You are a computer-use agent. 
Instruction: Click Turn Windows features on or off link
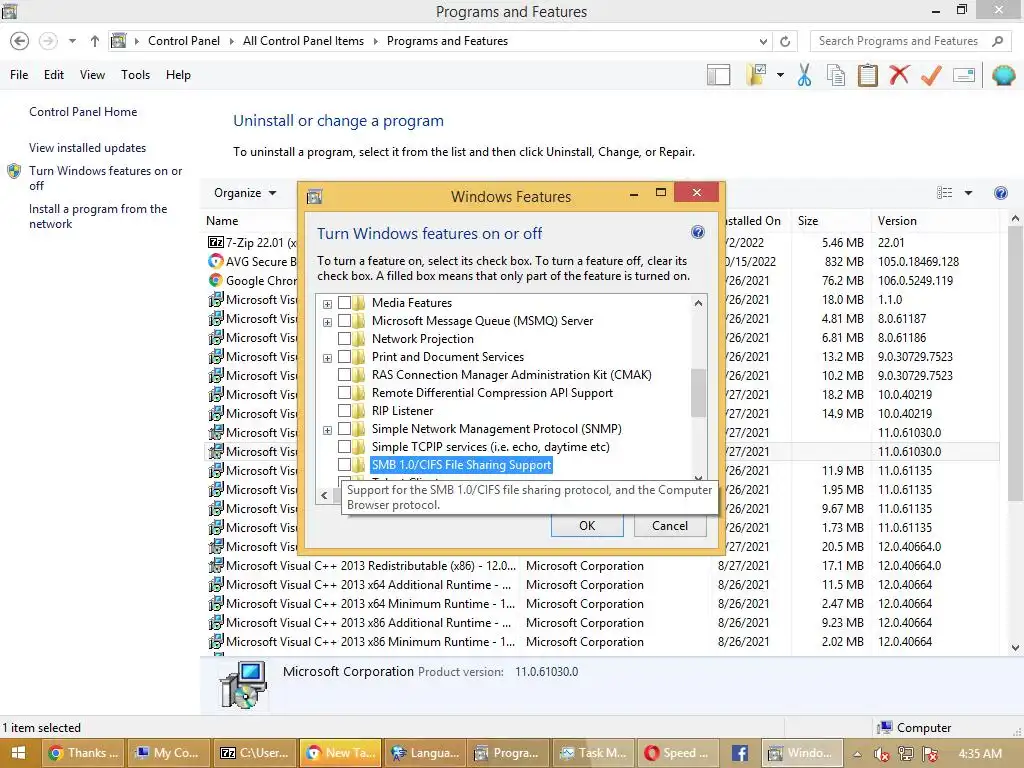click(x=106, y=178)
